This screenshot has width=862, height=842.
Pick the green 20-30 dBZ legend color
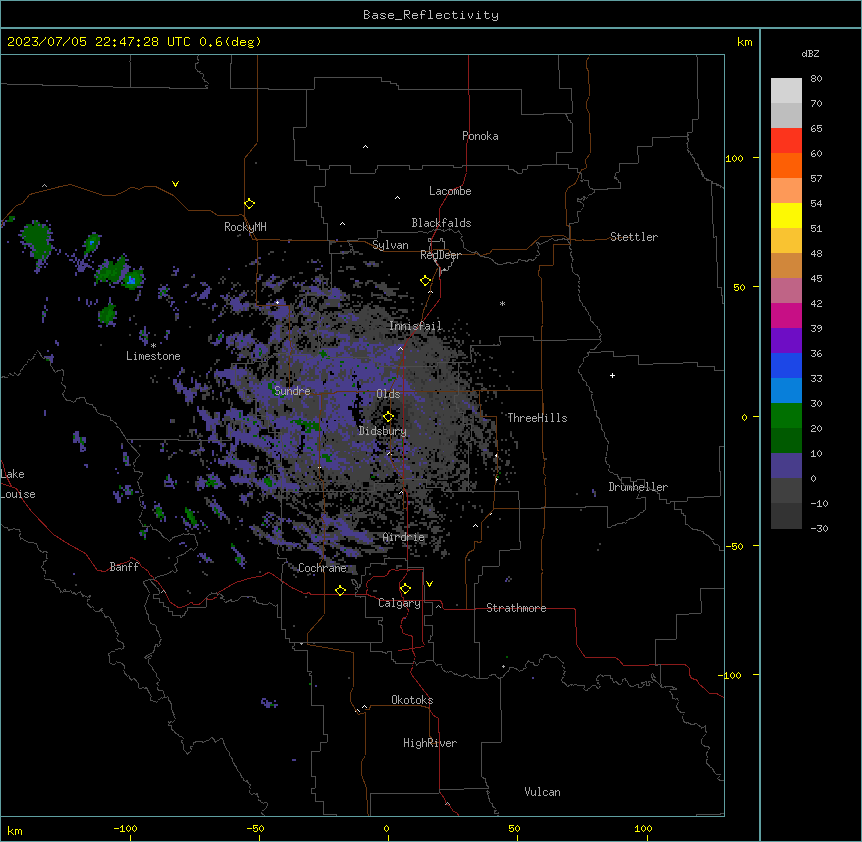(786, 416)
